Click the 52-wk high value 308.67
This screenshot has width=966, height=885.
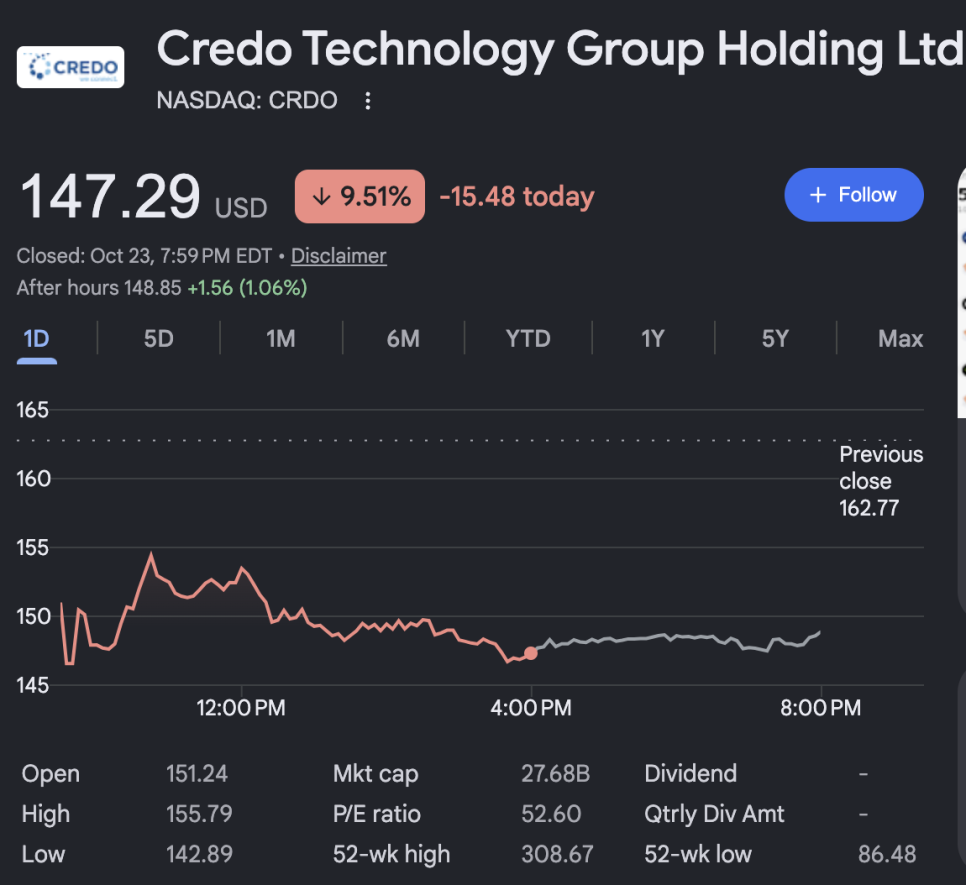[557, 854]
